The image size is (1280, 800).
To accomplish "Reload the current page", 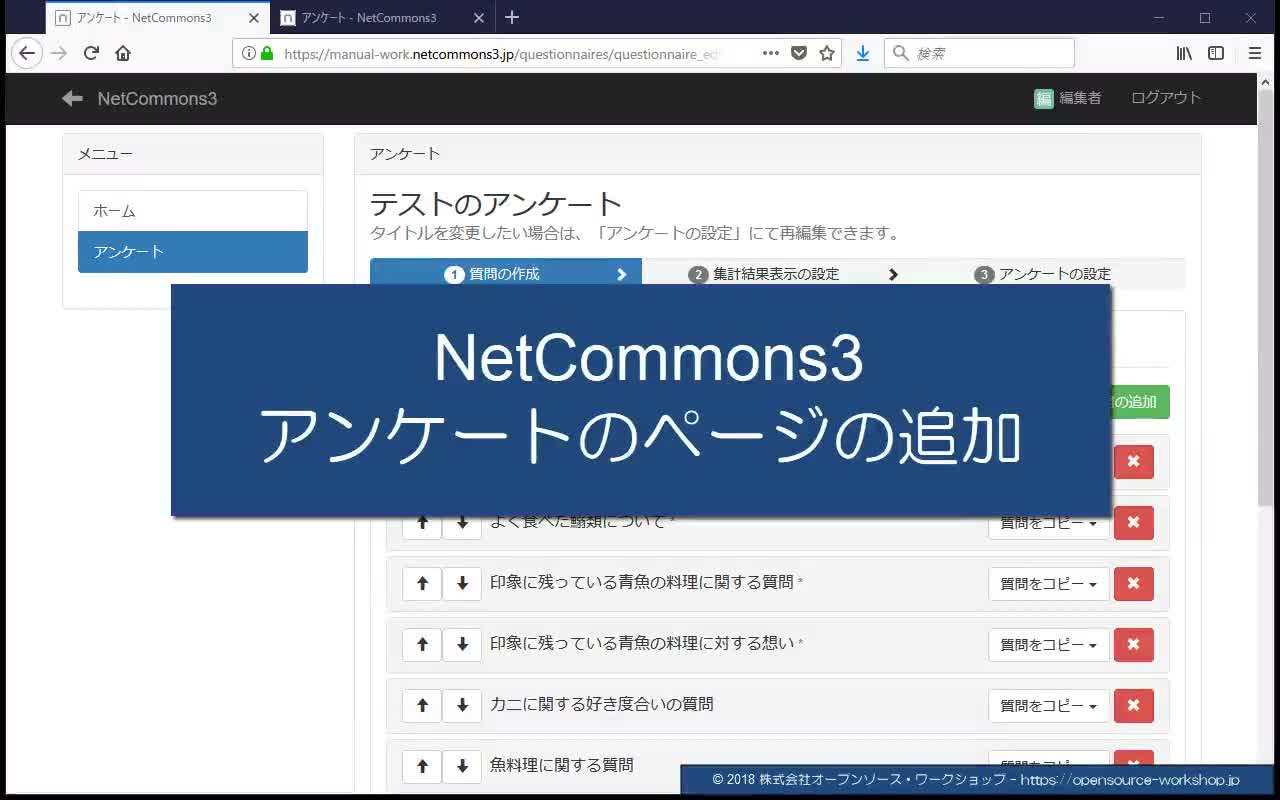I will (91, 53).
